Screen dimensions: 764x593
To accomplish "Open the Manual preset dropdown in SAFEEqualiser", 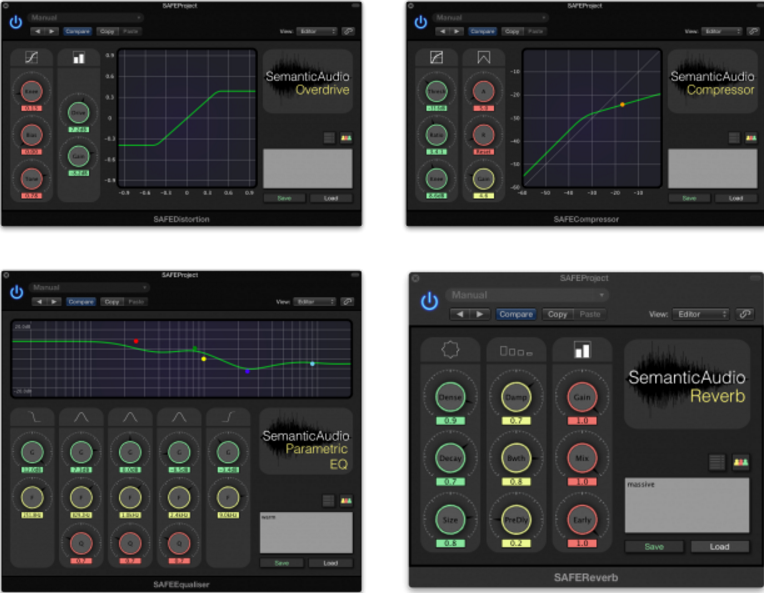I will [x=89, y=287].
